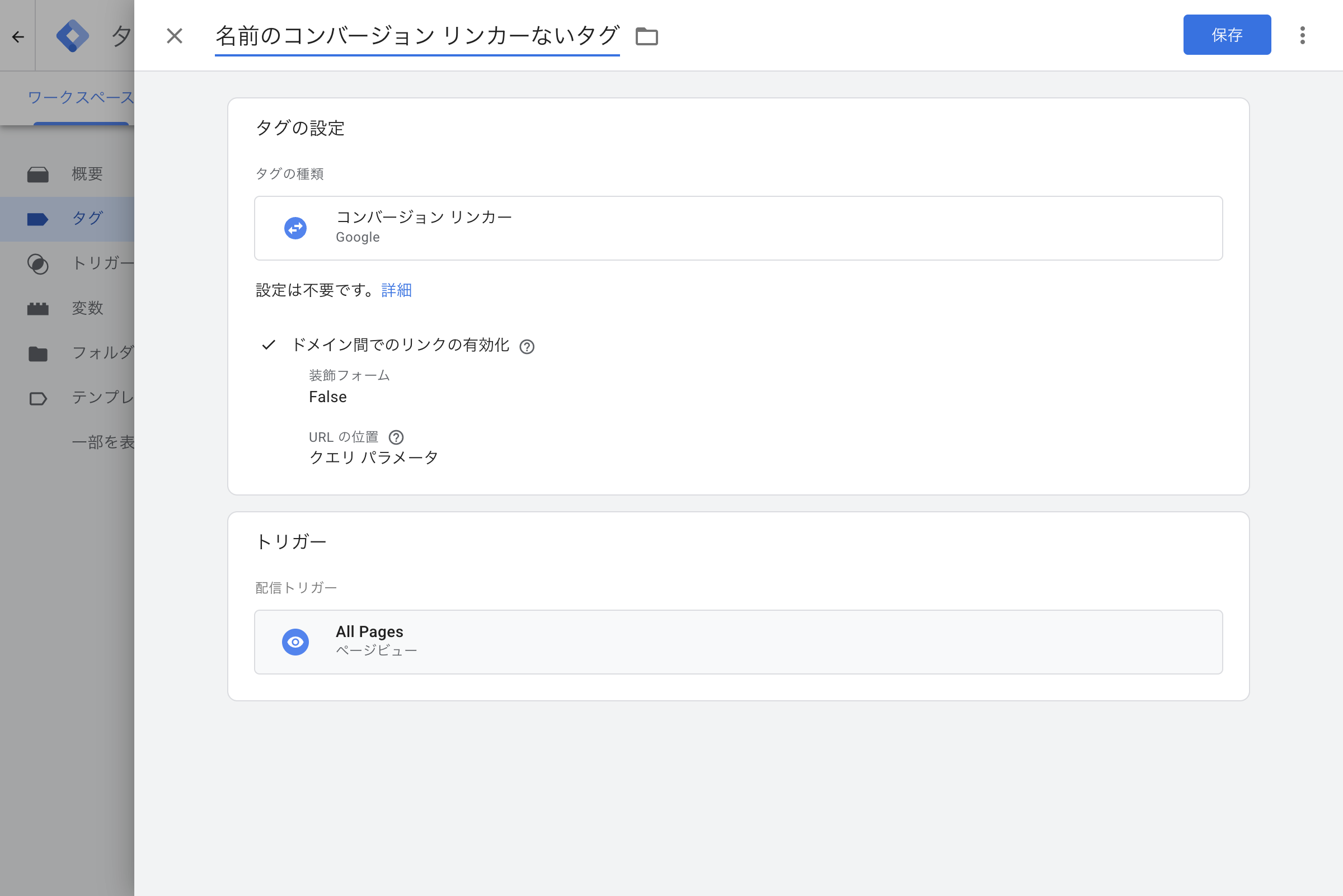
Task: Click the conversion linker arrows icon
Action: tap(295, 228)
